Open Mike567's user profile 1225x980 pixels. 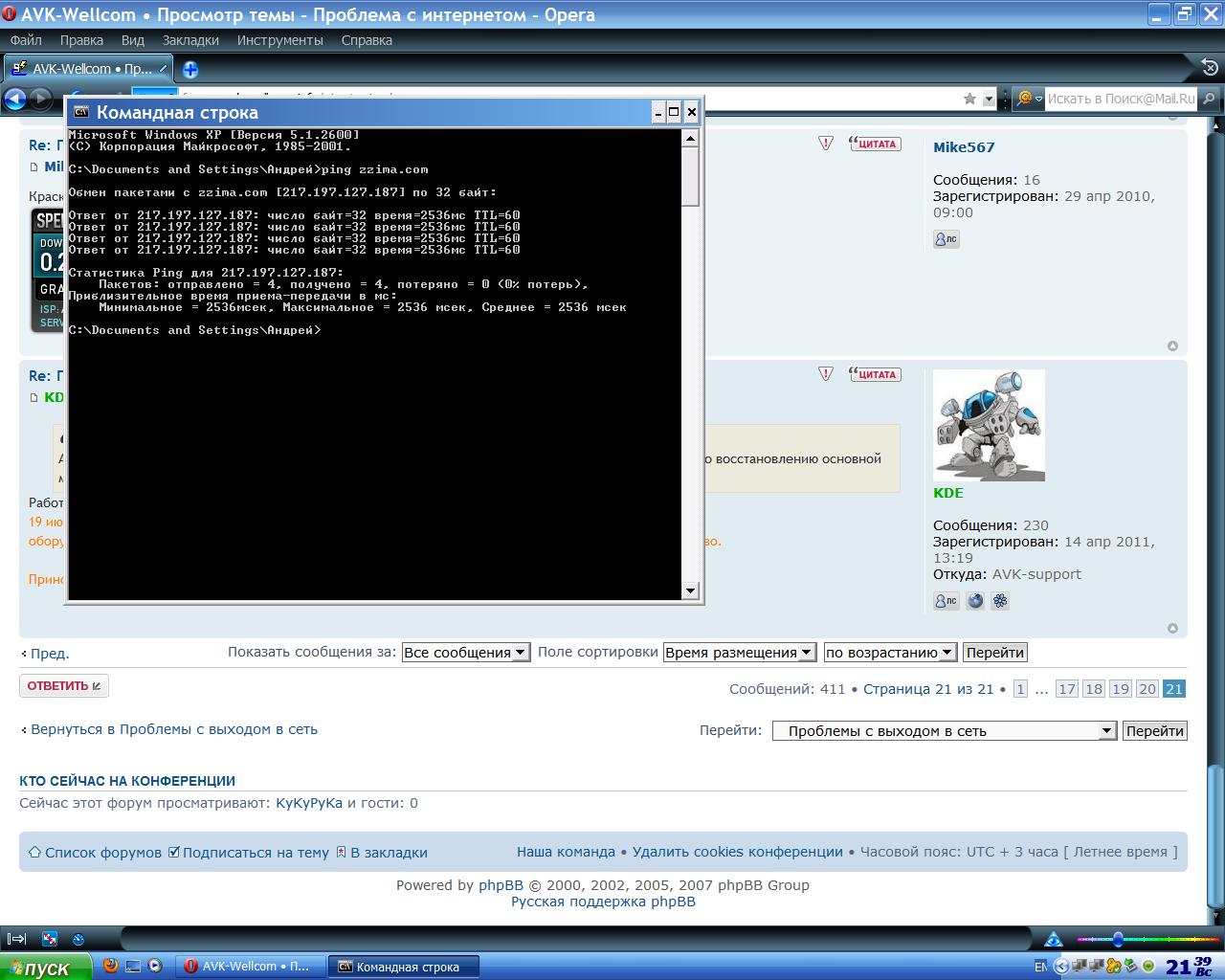point(964,147)
